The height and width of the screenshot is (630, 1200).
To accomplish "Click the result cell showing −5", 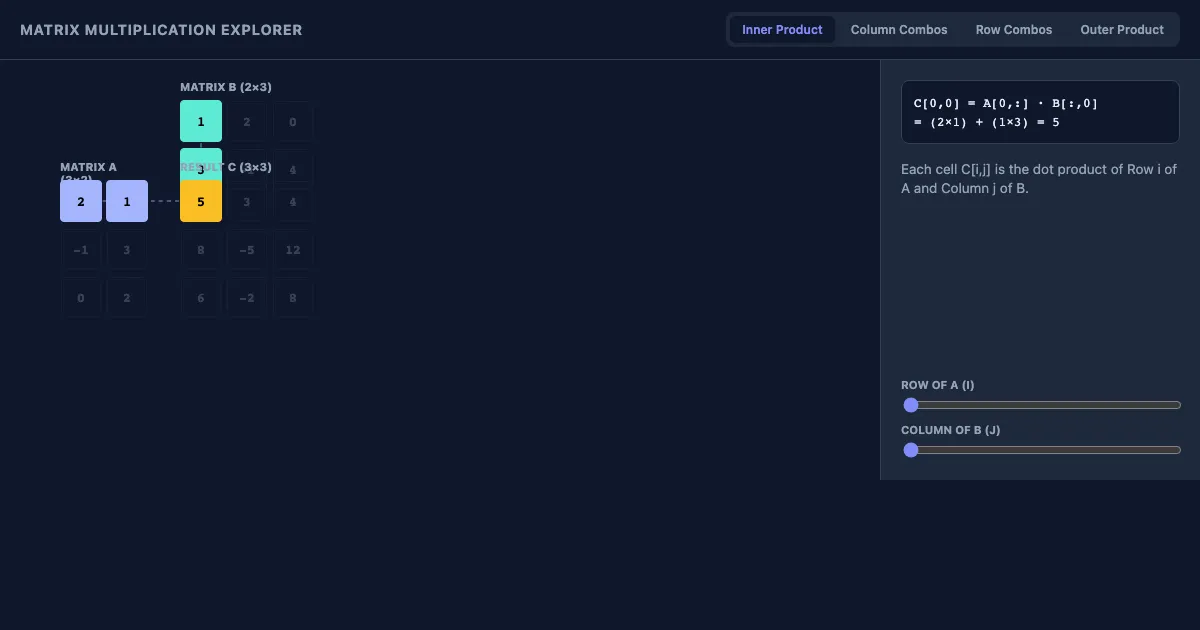I will [247, 250].
